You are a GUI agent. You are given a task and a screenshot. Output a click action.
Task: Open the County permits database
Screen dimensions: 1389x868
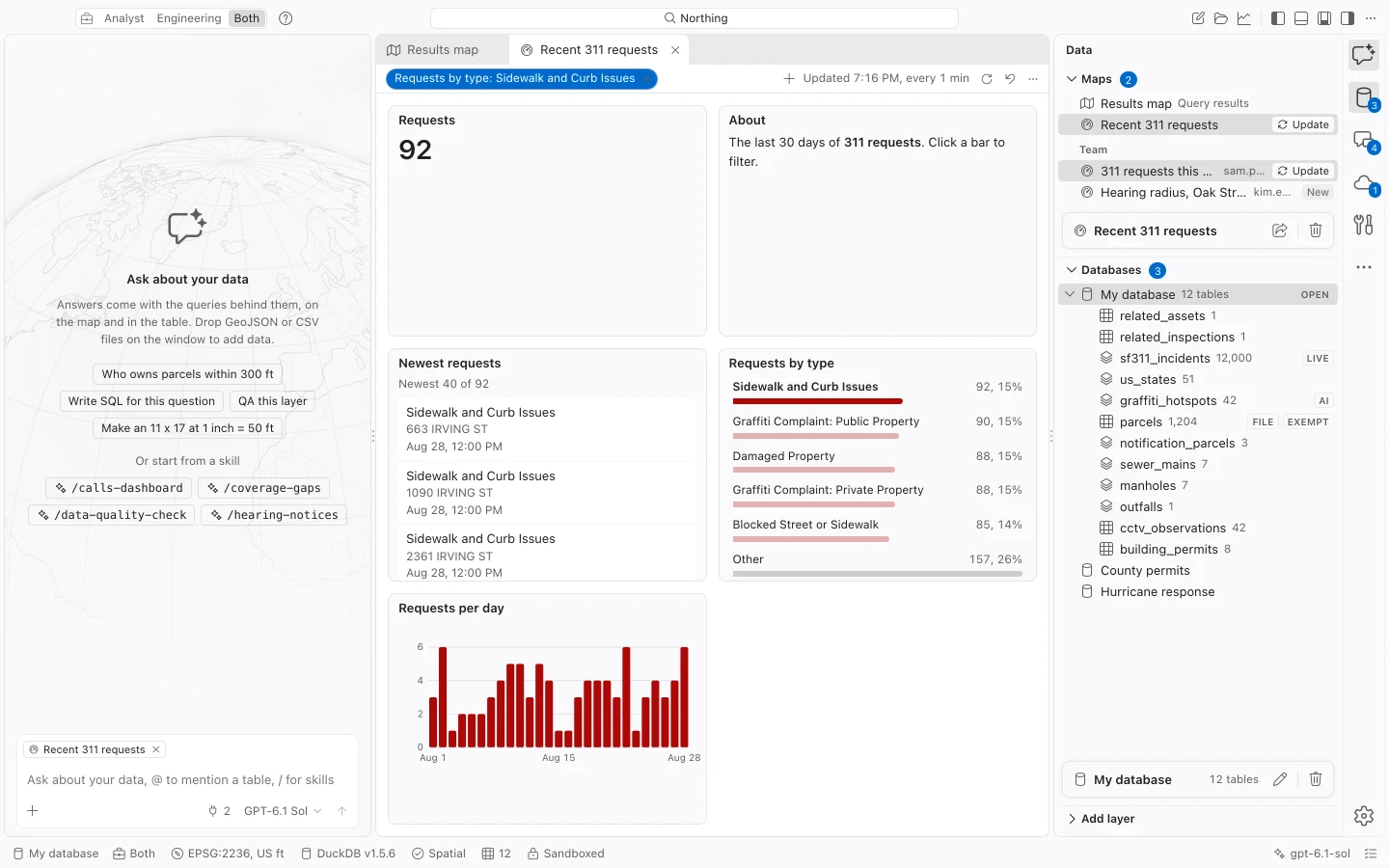(x=1198, y=571)
